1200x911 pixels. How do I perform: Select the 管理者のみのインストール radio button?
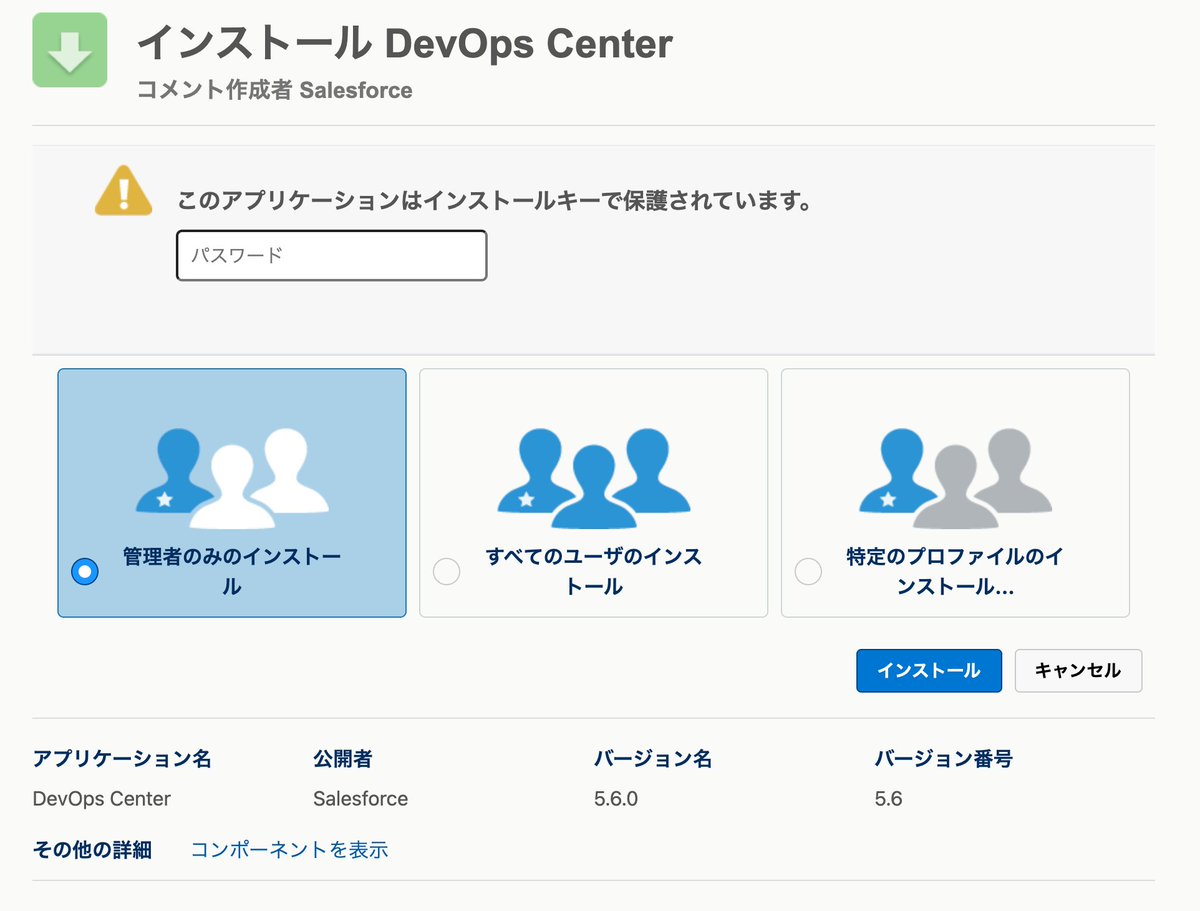click(x=85, y=571)
